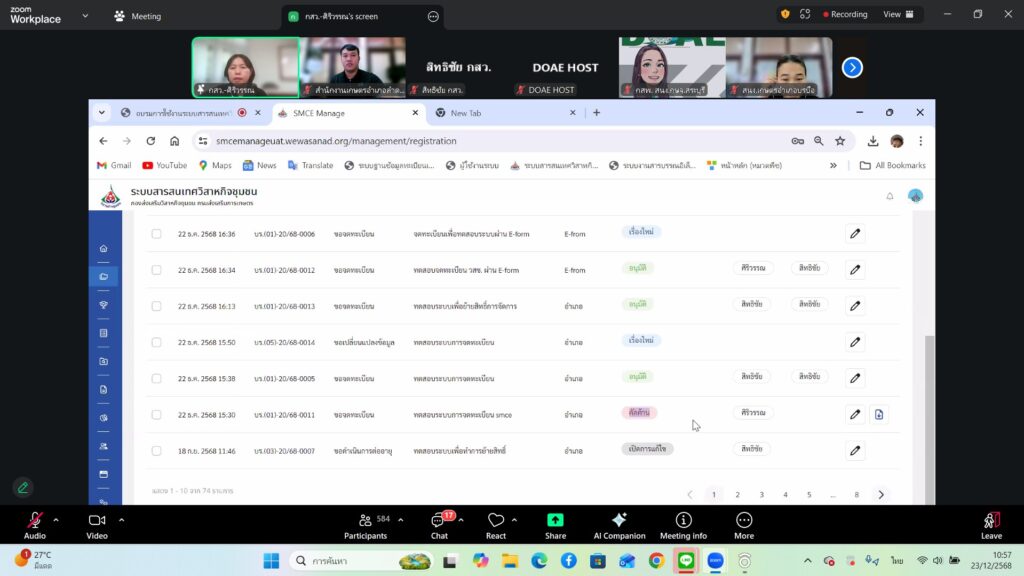Tick checkbox for row บร.(01)-20/68-0006

(156, 234)
